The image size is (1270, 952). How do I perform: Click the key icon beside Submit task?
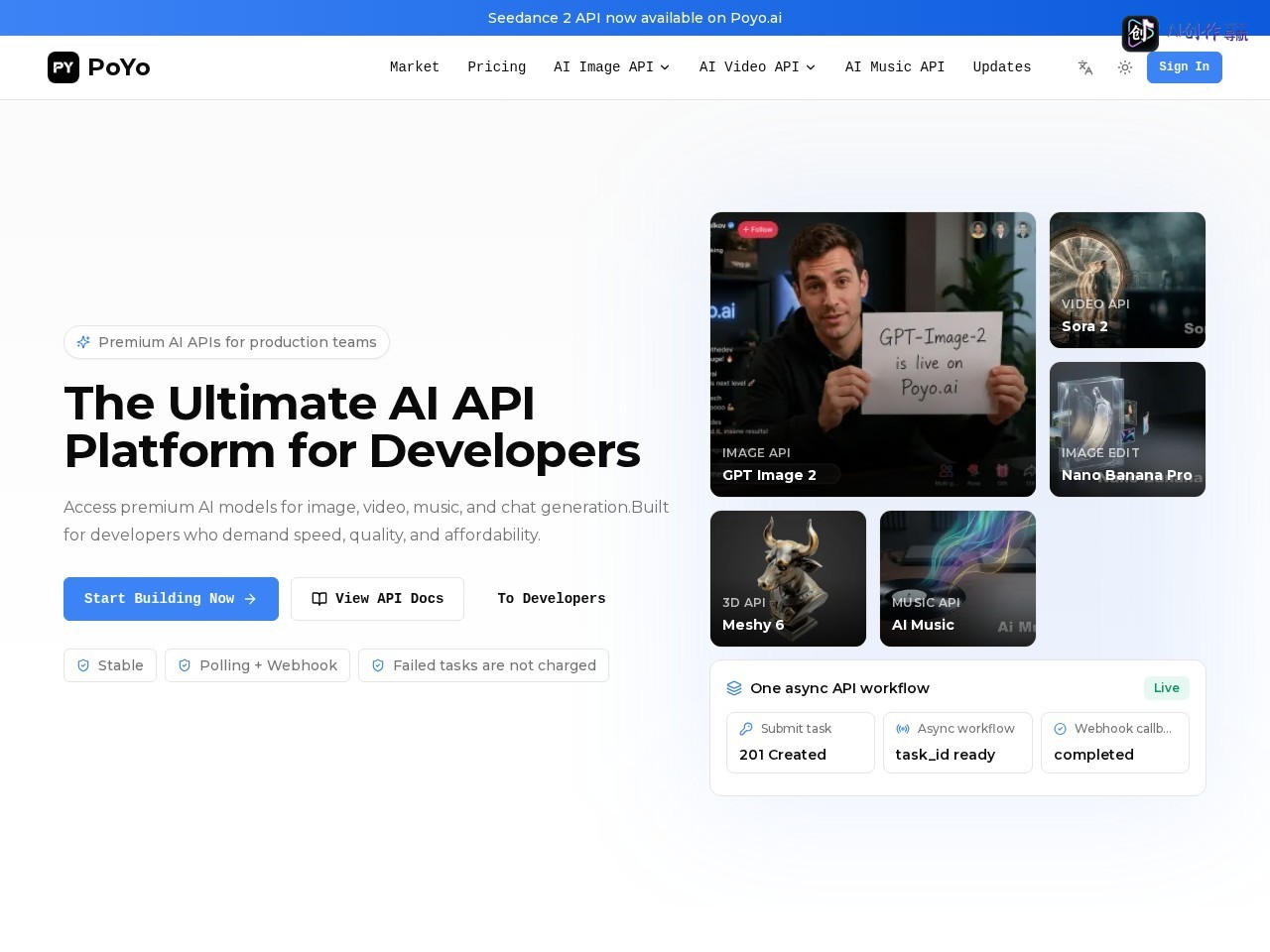[746, 729]
